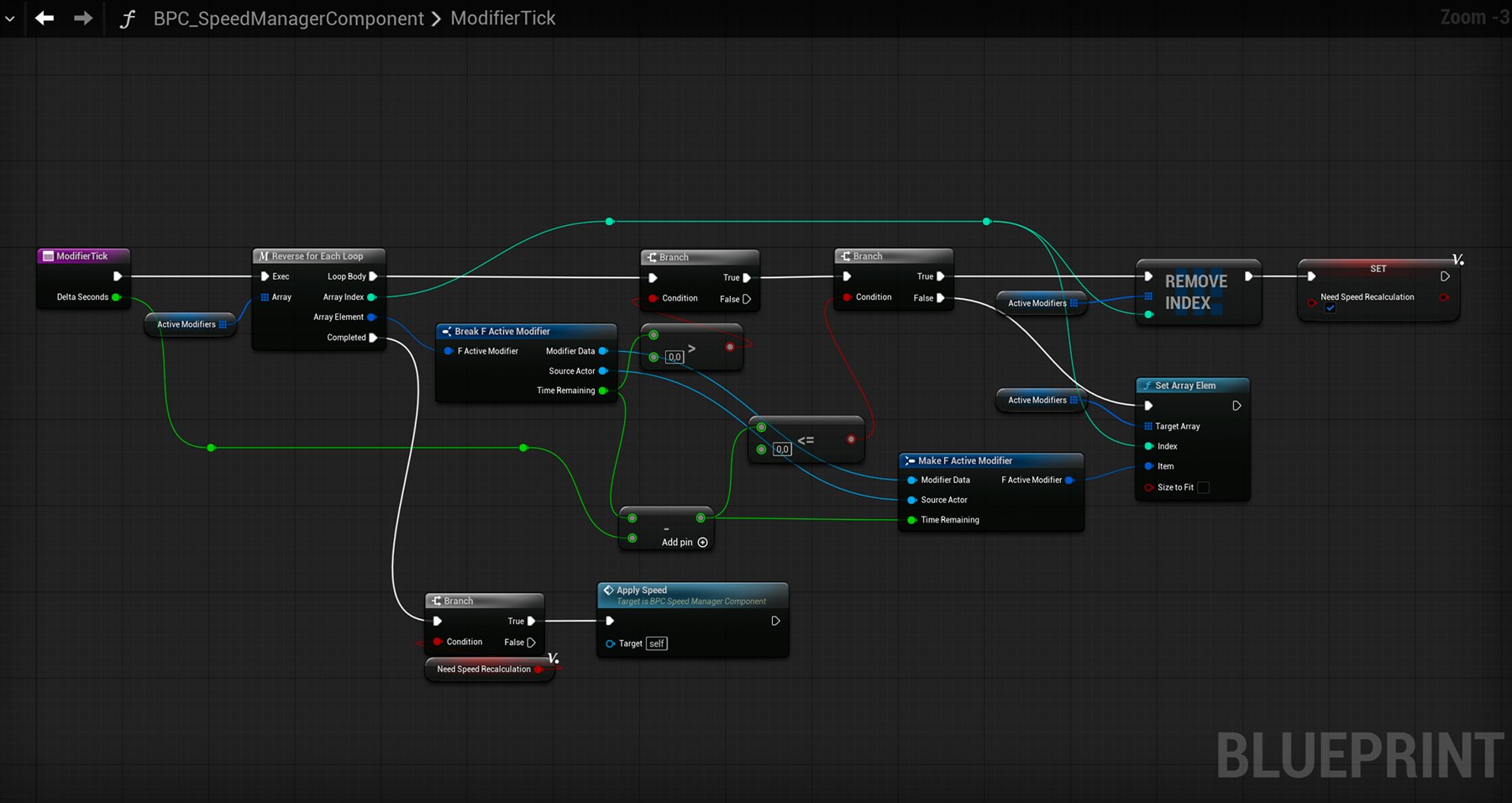Expand the breadcrumb chevron before ModifierTick
The image size is (1512, 803).
tap(436, 18)
